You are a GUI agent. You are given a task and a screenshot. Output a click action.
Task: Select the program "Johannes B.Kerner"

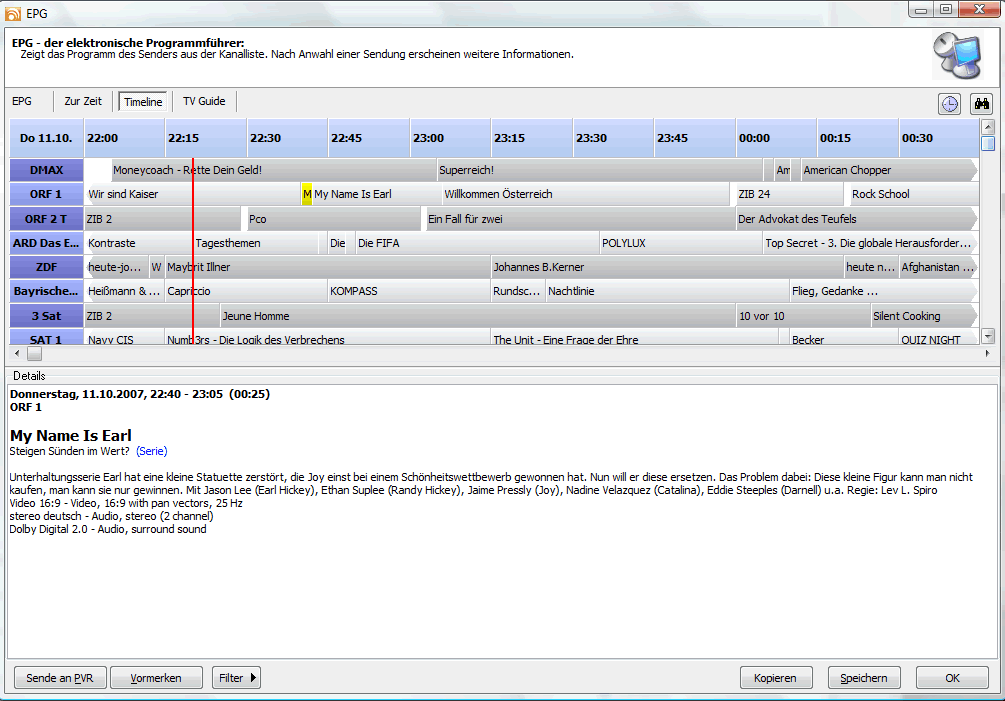coord(667,267)
